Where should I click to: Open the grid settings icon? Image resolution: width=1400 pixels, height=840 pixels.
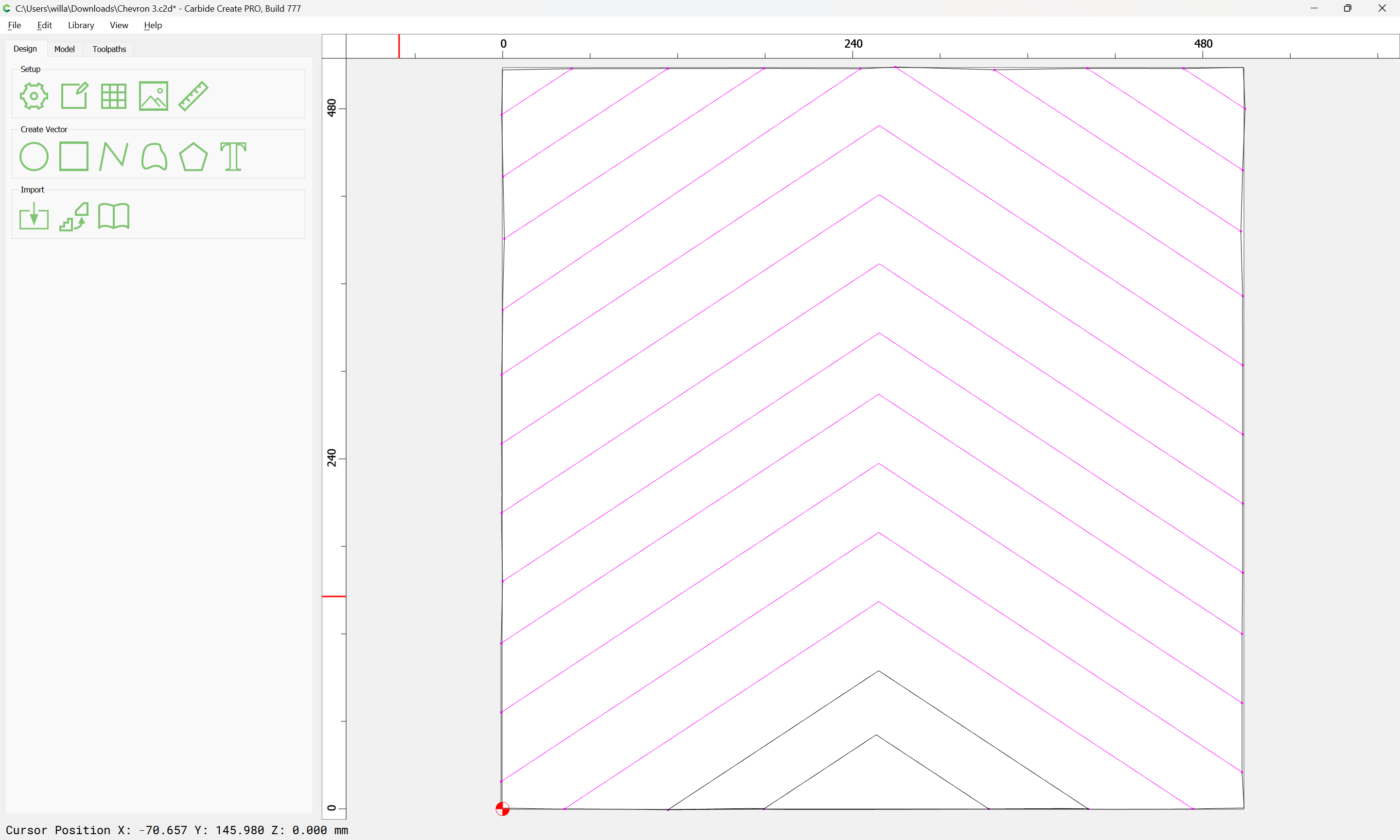point(114,96)
